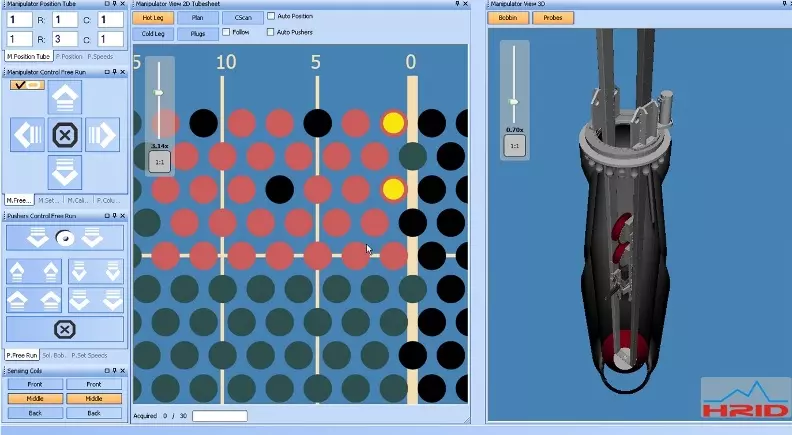Select the Cold Leg view button
This screenshot has width=792, height=435.
[153, 33]
